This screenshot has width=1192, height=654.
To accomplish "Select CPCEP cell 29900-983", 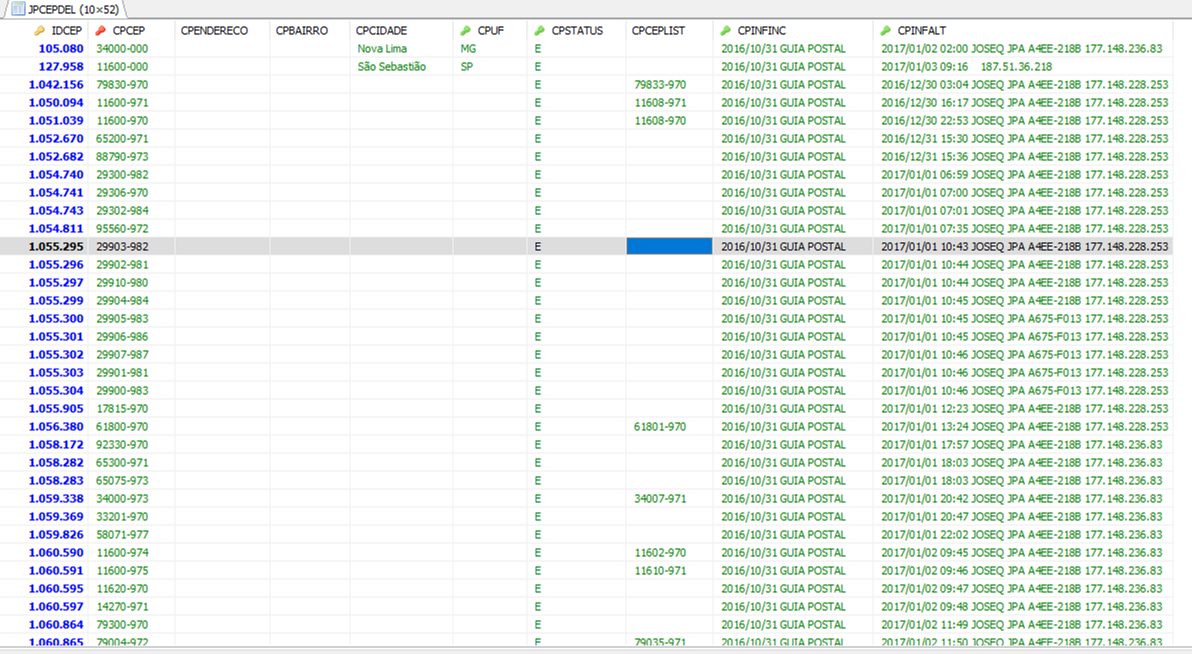I will pyautogui.click(x=122, y=391).
